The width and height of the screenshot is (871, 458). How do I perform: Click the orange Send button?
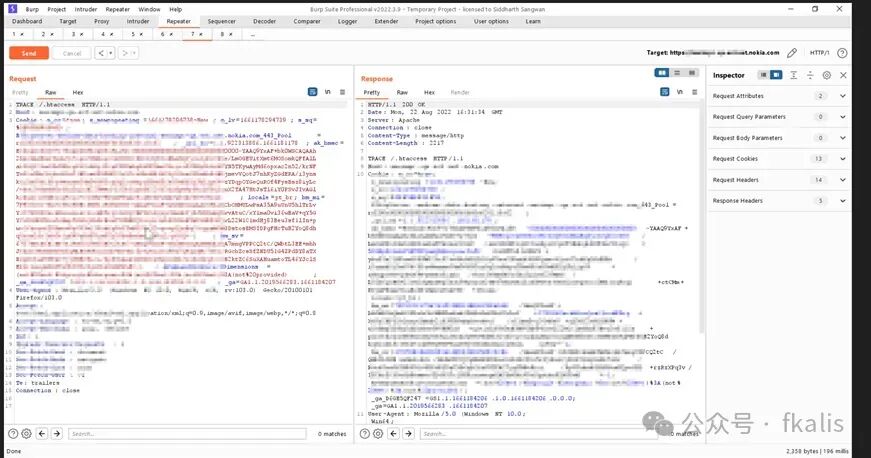(x=29, y=53)
